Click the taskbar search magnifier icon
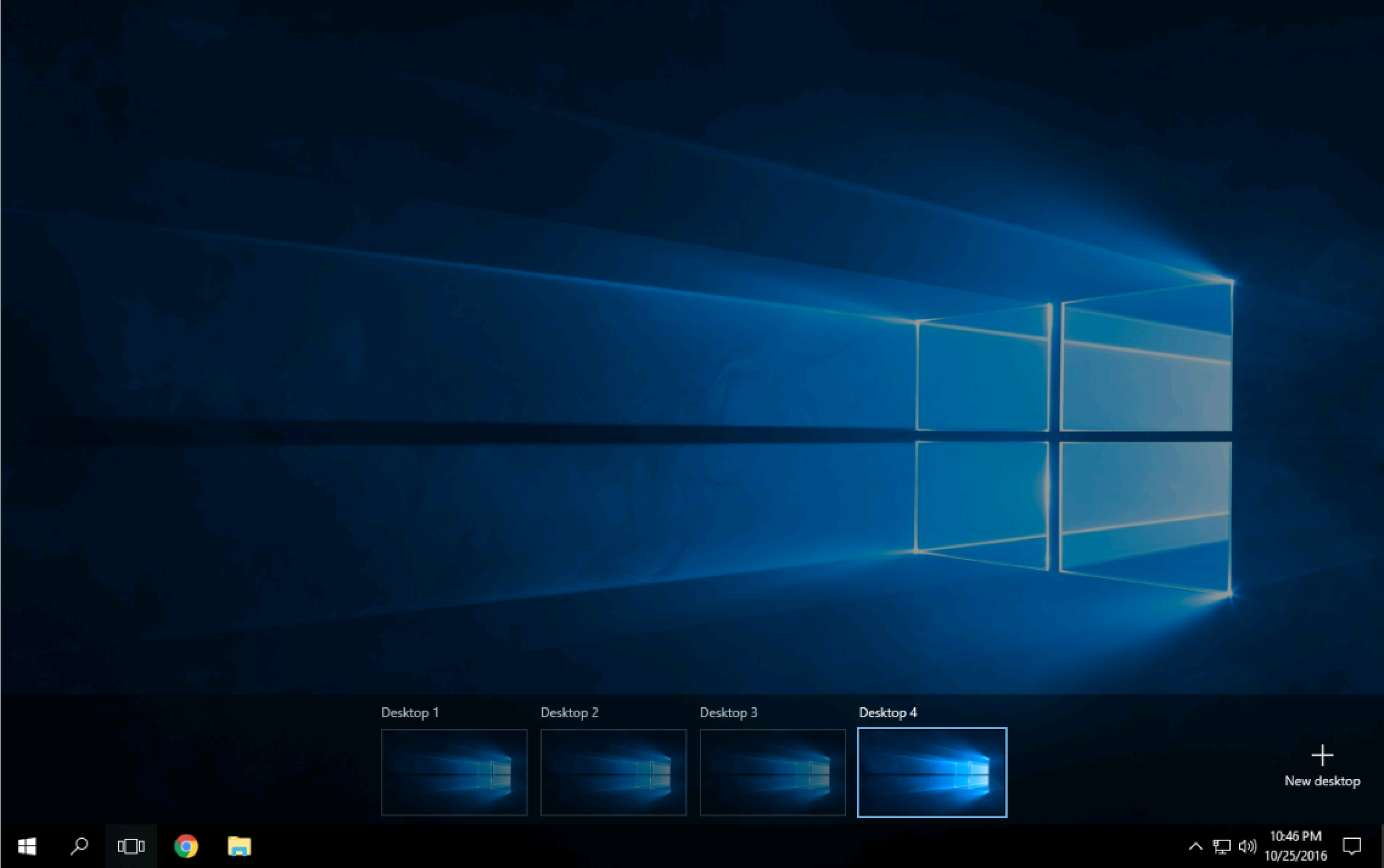This screenshot has width=1384, height=868. click(79, 846)
